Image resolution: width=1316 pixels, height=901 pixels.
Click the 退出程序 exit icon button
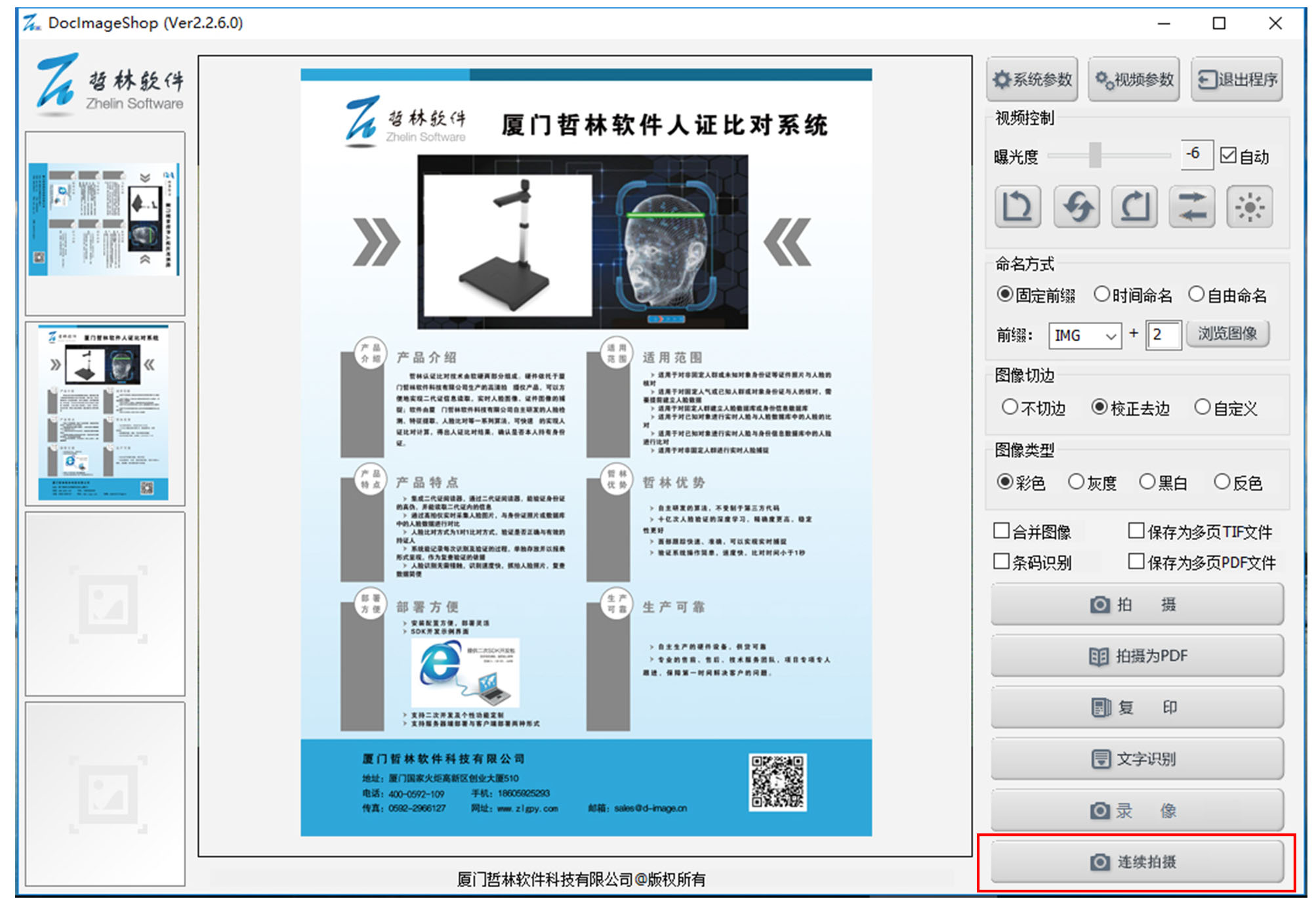1236,79
